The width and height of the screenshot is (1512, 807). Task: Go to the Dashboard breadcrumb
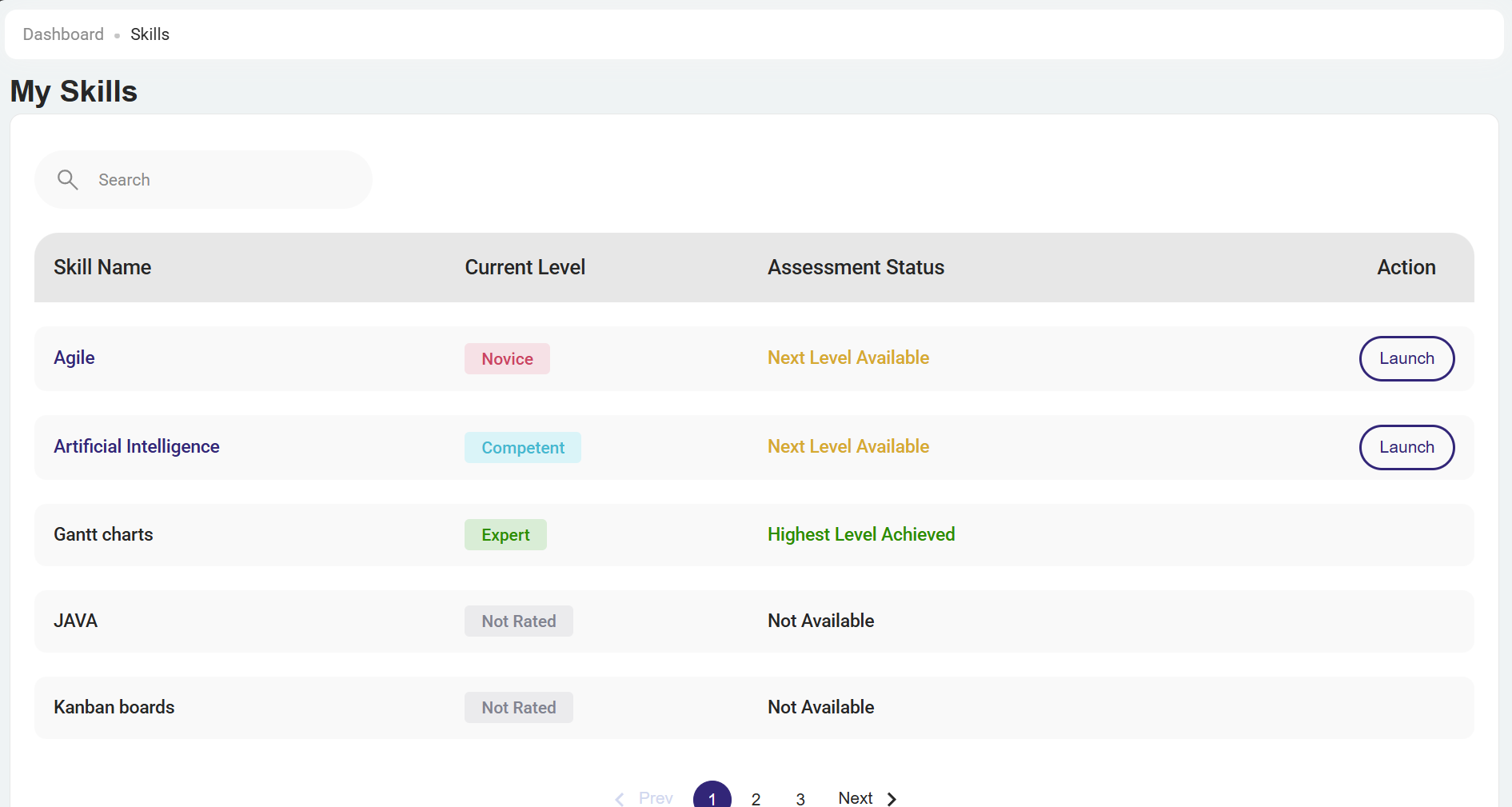click(x=63, y=34)
